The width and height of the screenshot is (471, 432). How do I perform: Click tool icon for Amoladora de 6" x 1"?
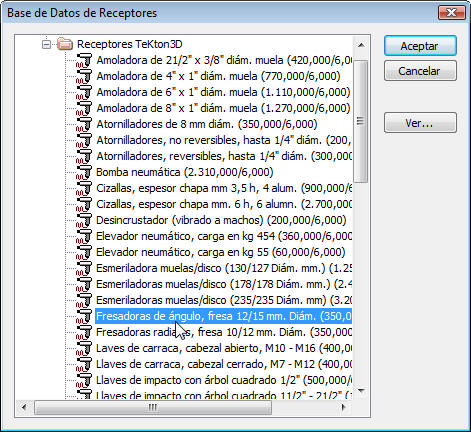pos(84,92)
